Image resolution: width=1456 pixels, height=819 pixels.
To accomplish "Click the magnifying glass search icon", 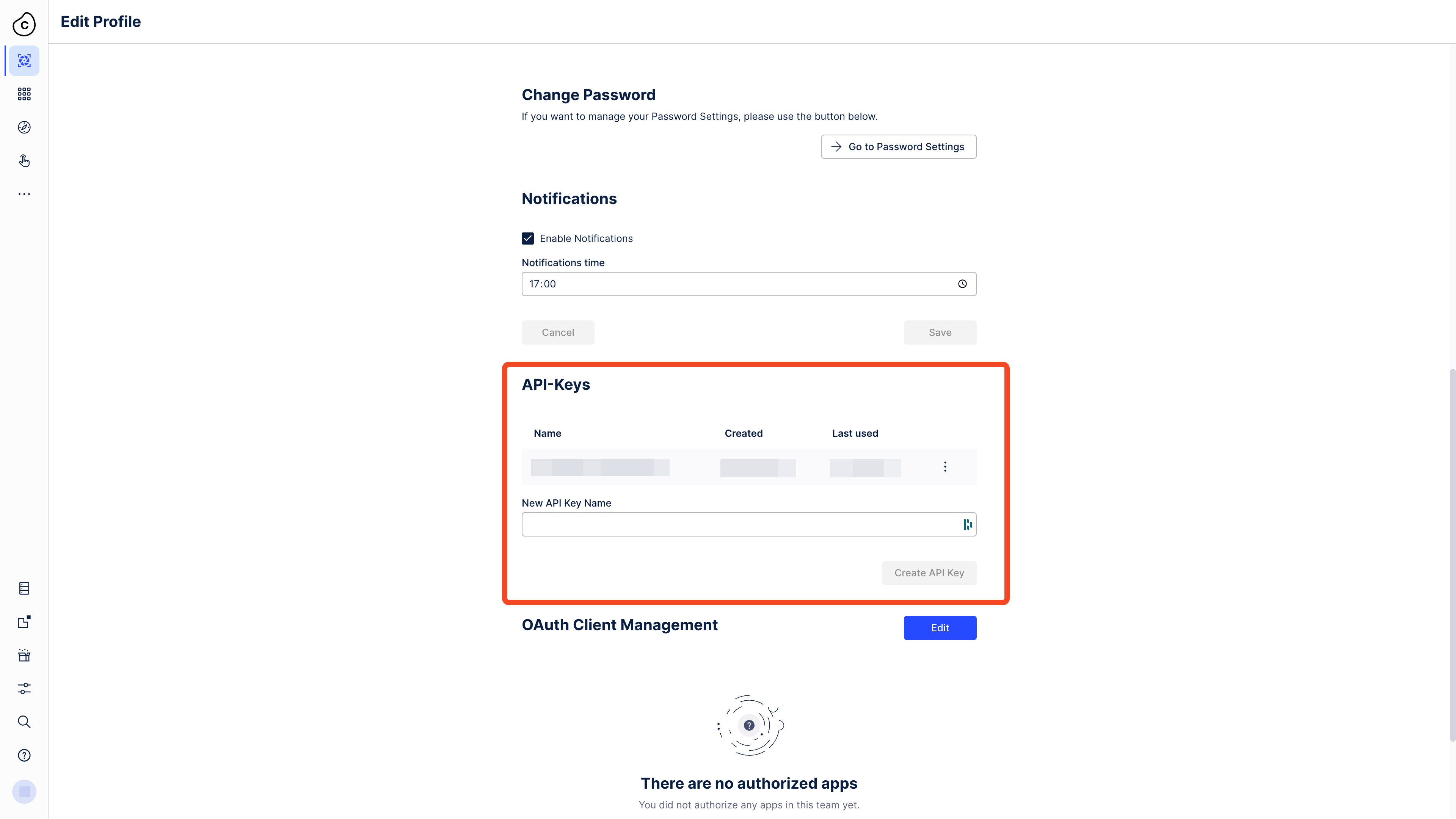I will 24,722.
